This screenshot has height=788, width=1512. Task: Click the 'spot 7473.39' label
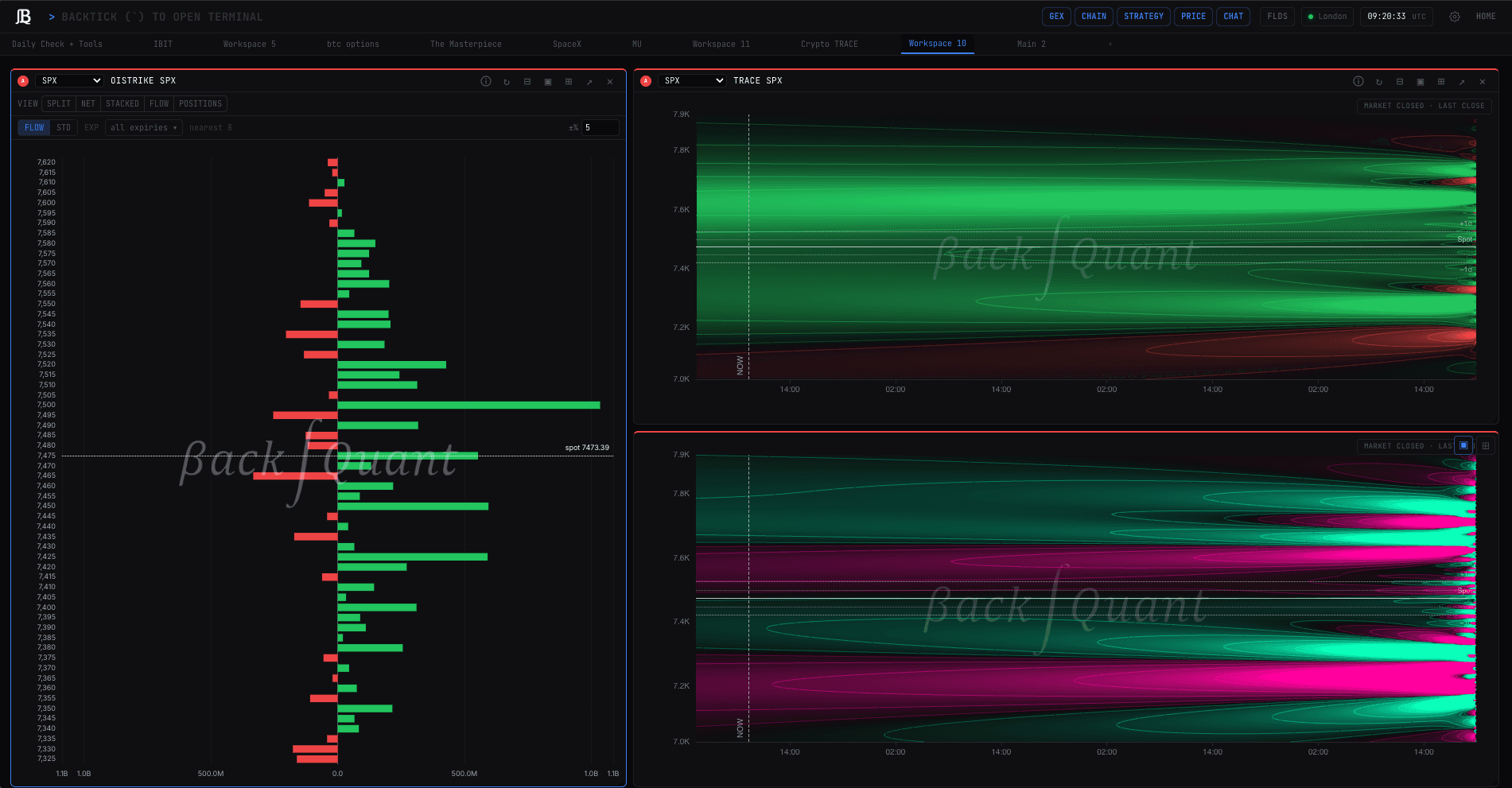pyautogui.click(x=587, y=448)
